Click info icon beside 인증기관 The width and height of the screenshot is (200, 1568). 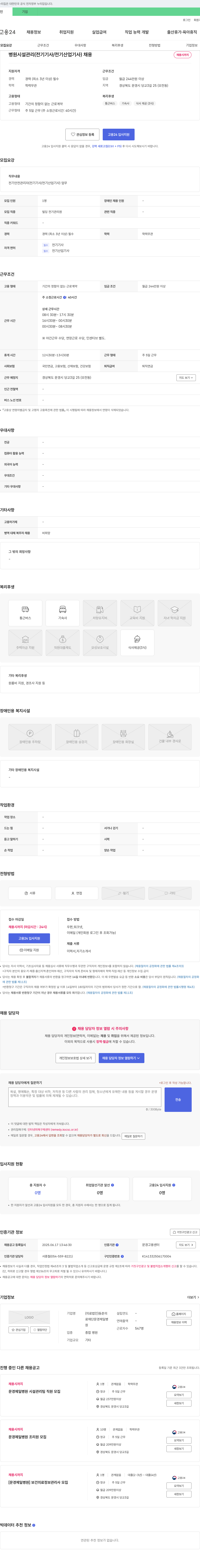[x=117, y=1245]
